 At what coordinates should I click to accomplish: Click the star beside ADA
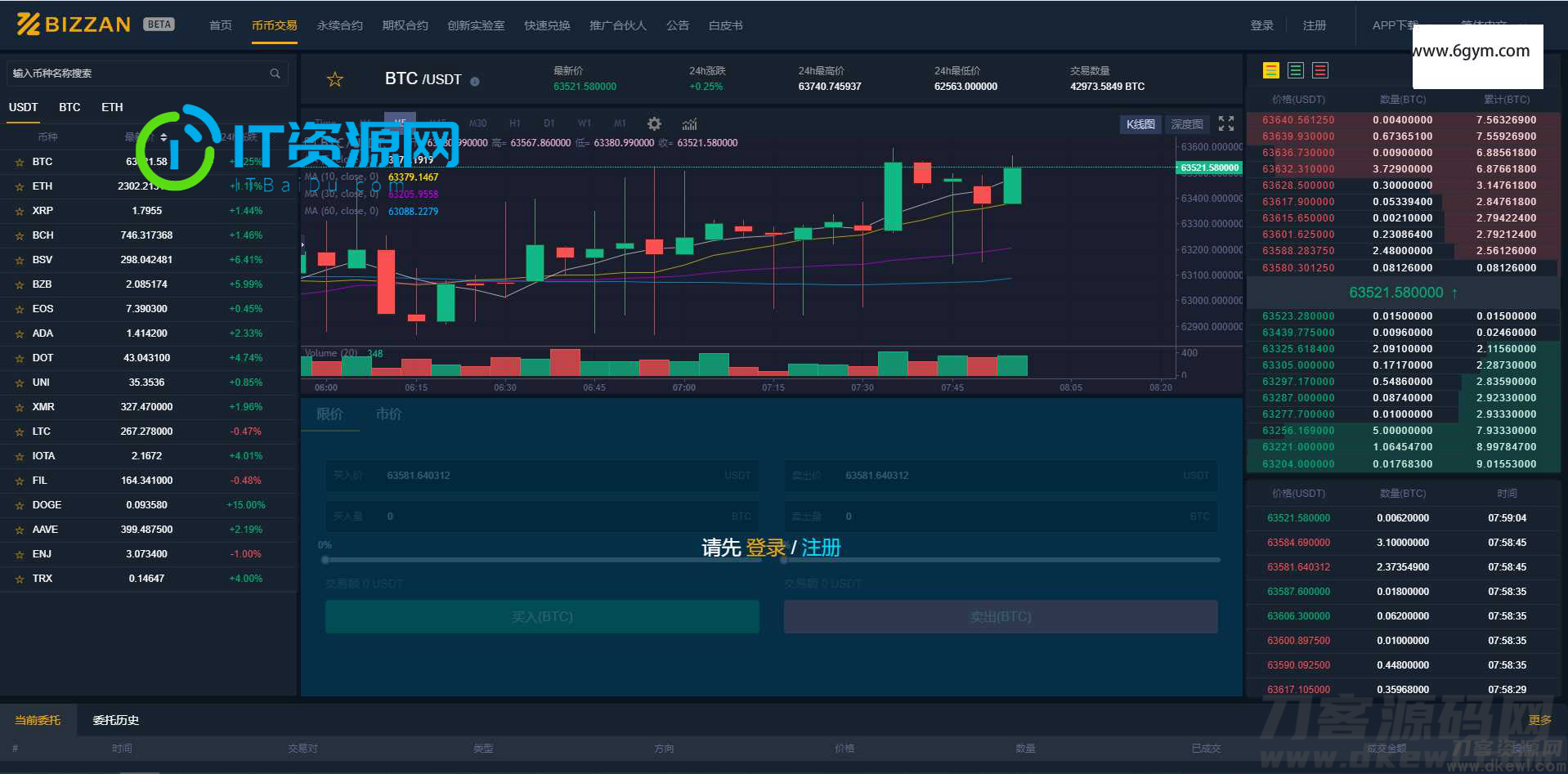(20, 333)
